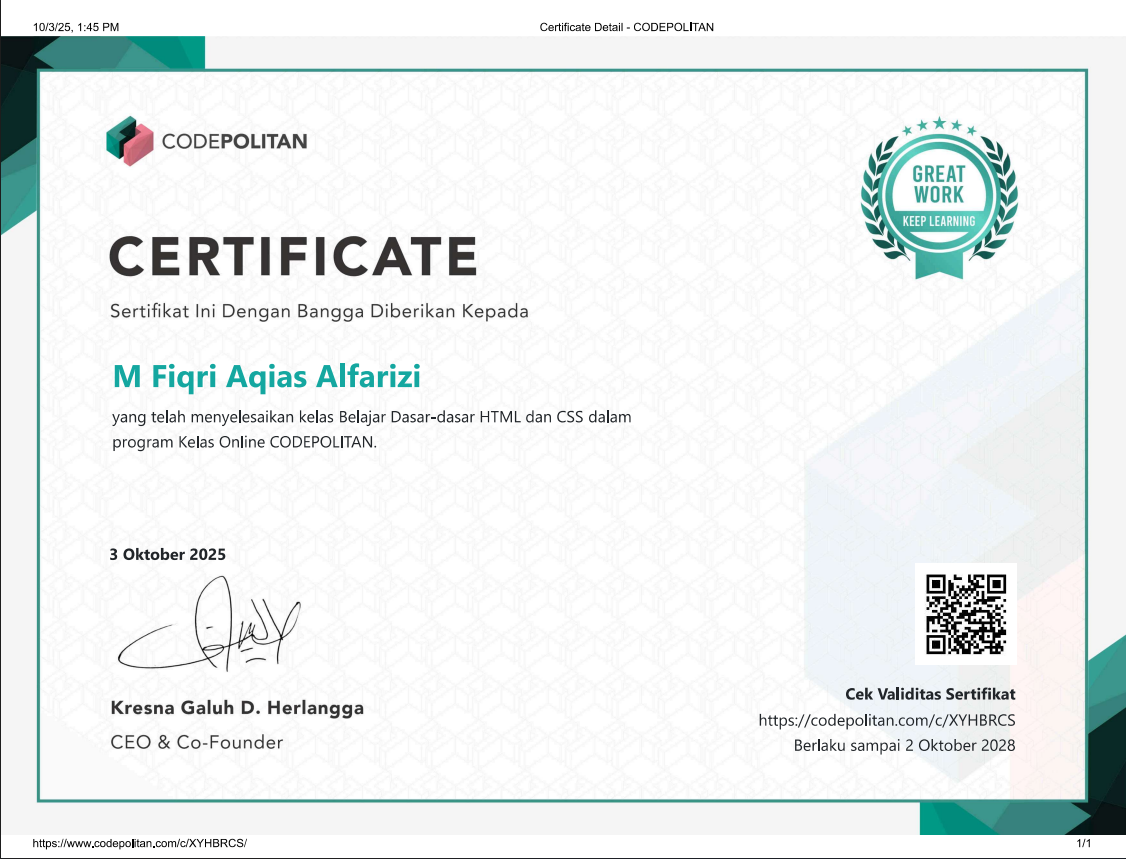This screenshot has width=1126, height=859.
Task: Click the CODEPOLITAN wordmark beside the logo
Action: tap(234, 142)
